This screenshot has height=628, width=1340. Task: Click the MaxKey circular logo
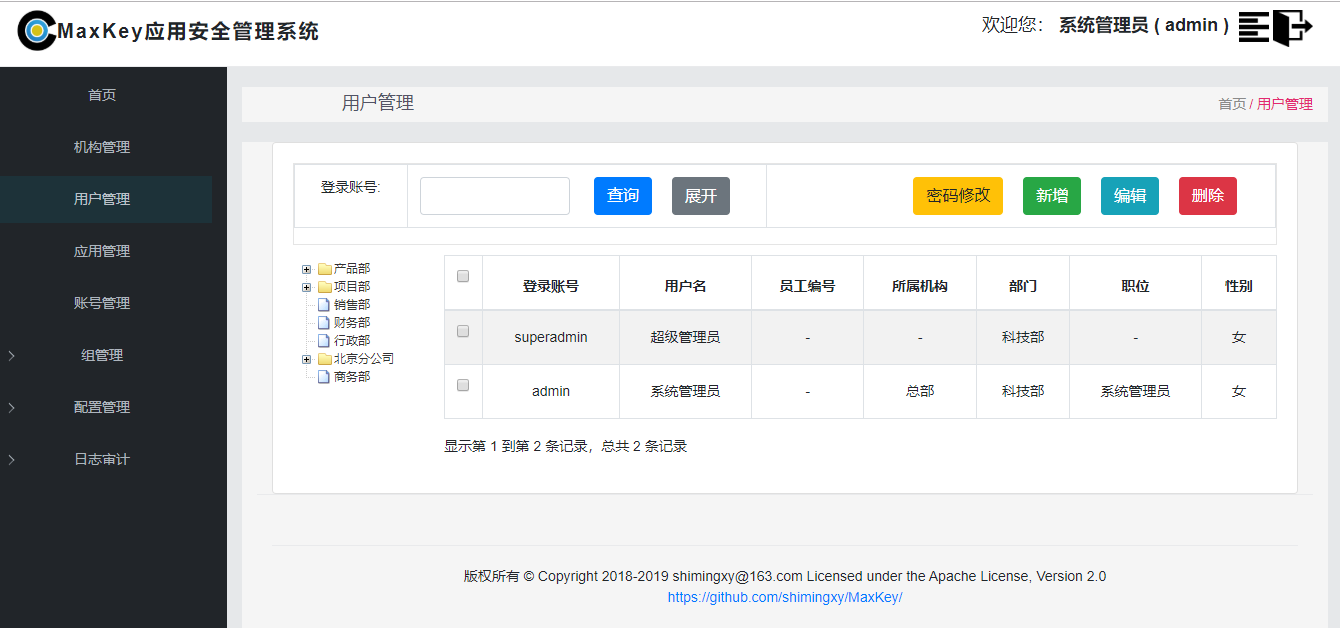click(x=37, y=31)
